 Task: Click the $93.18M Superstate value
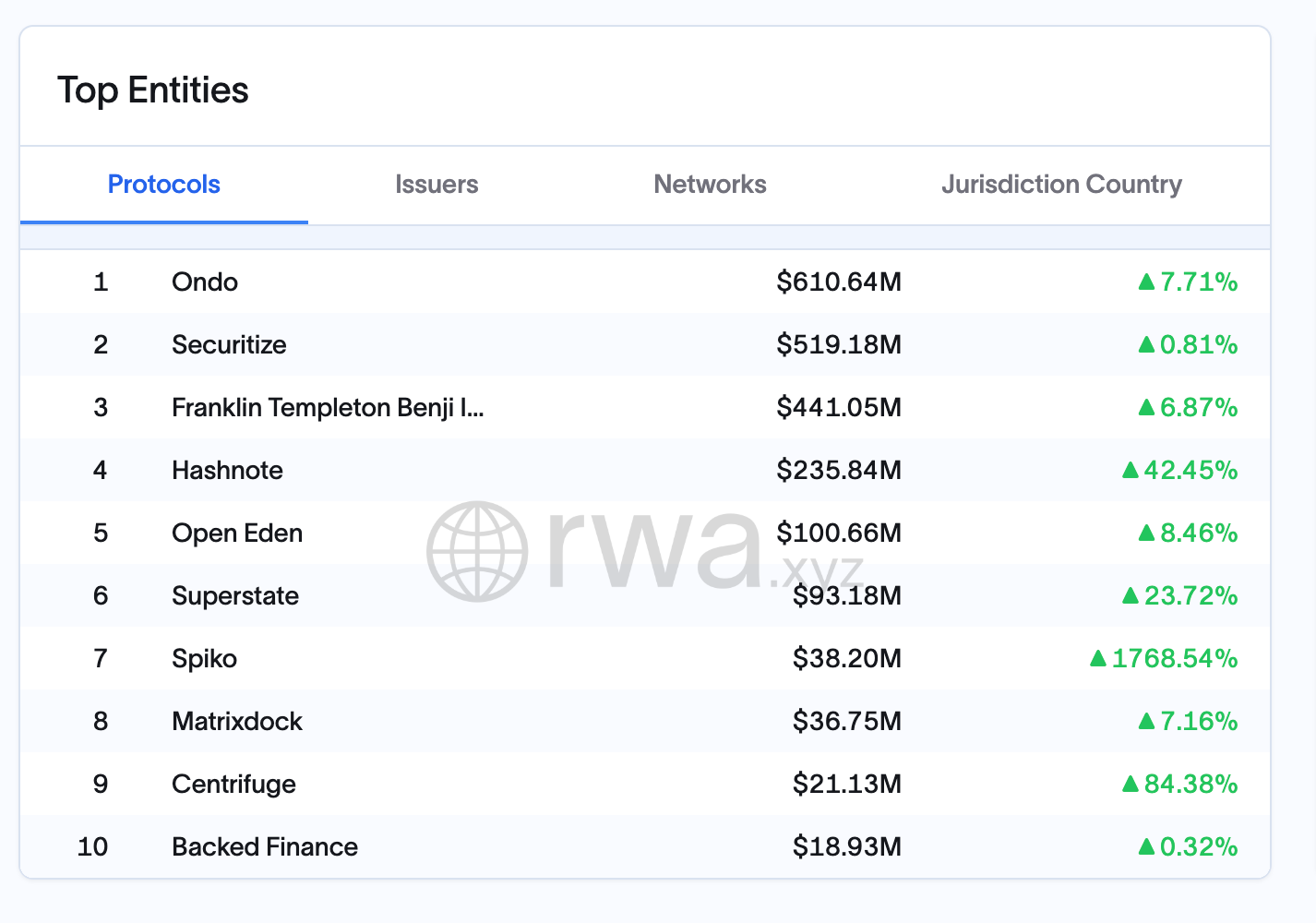847,596
